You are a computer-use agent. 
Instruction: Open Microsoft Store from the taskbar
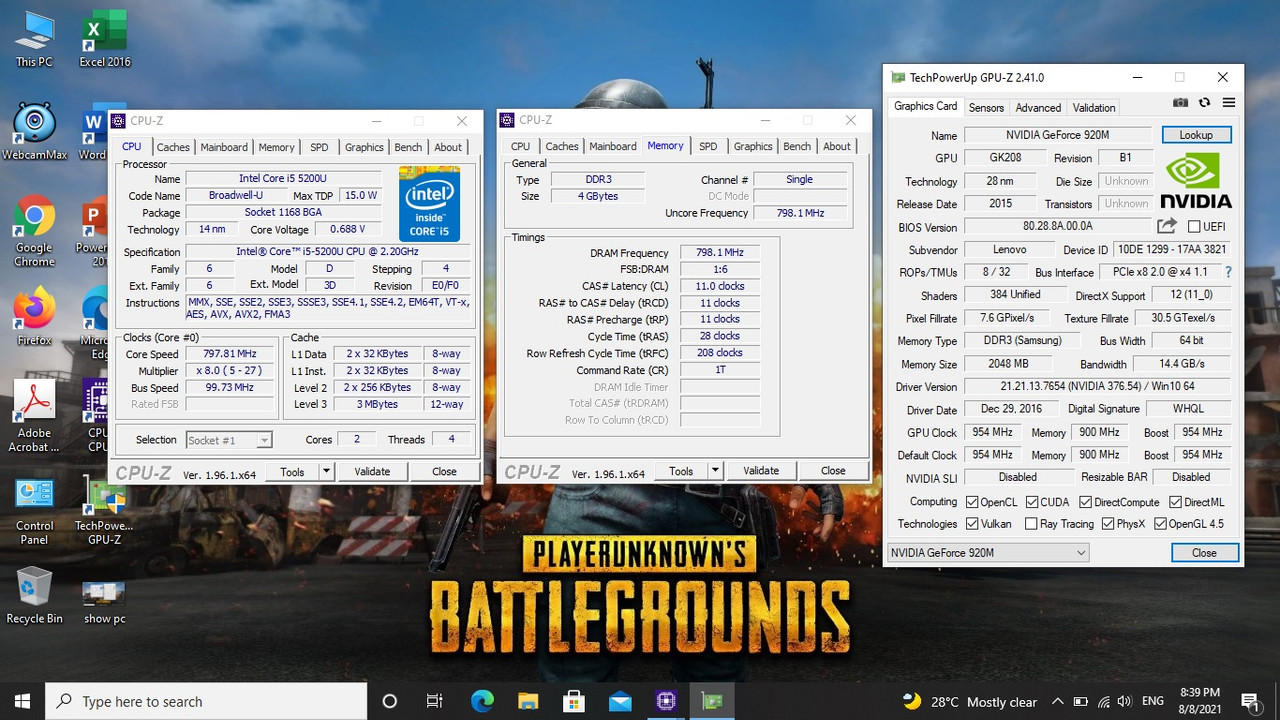(x=574, y=701)
